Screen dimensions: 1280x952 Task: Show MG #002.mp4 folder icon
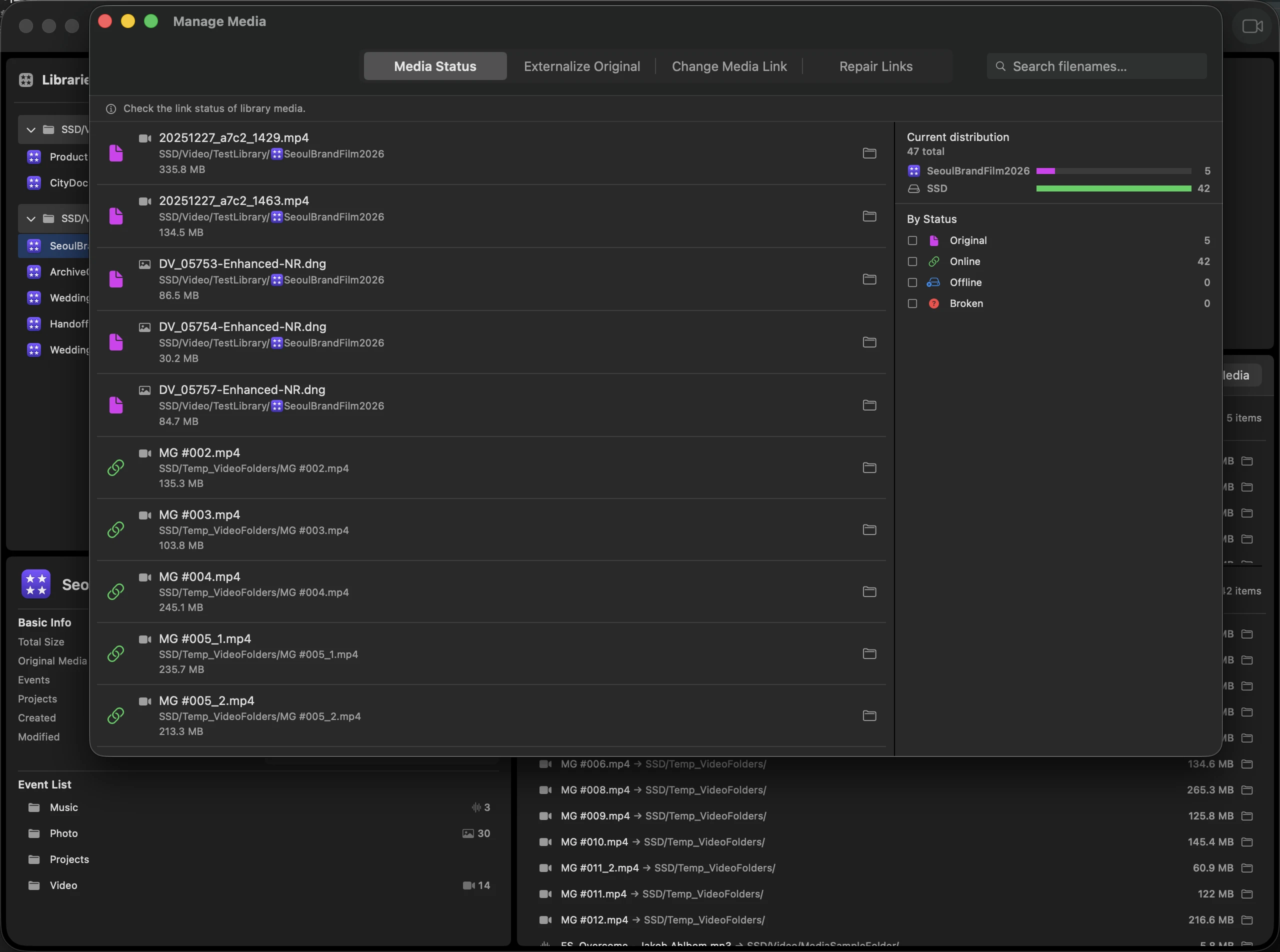869,467
